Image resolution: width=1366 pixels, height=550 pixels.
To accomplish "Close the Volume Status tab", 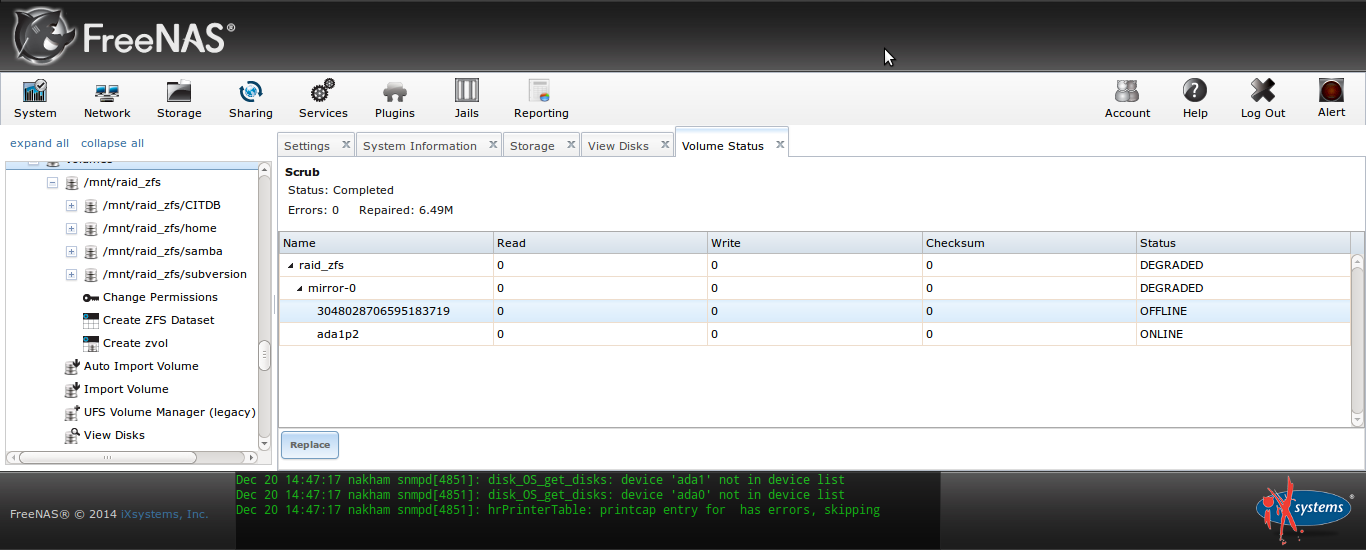I will coord(779,145).
